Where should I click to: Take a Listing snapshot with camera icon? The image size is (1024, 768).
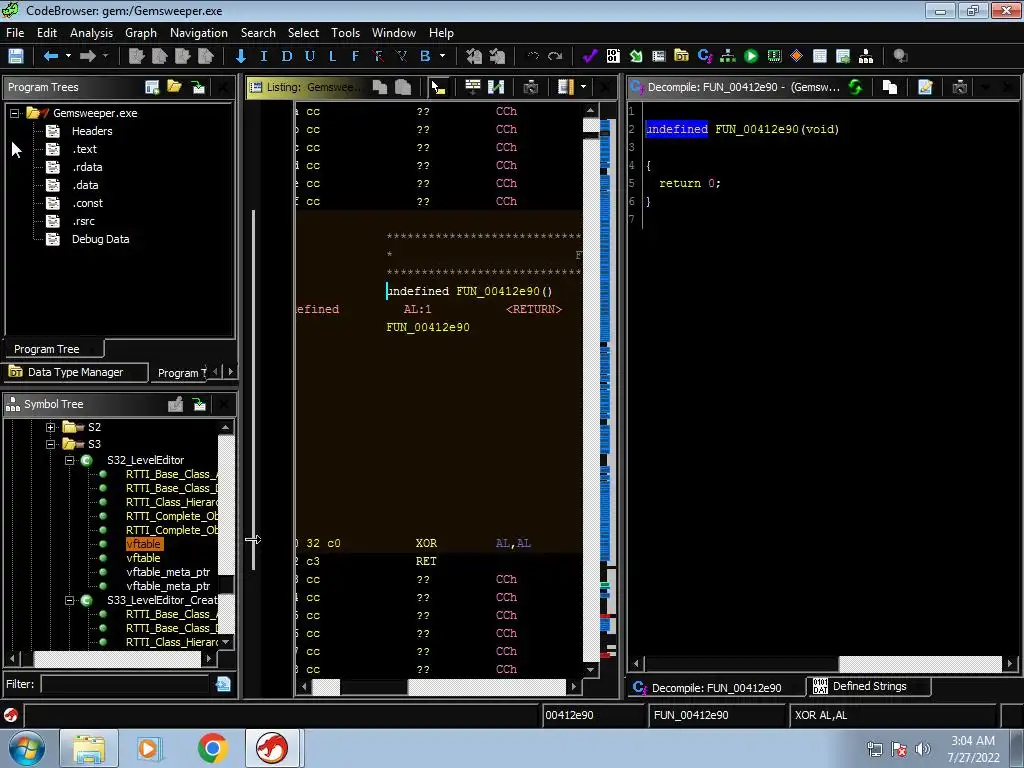tap(531, 87)
